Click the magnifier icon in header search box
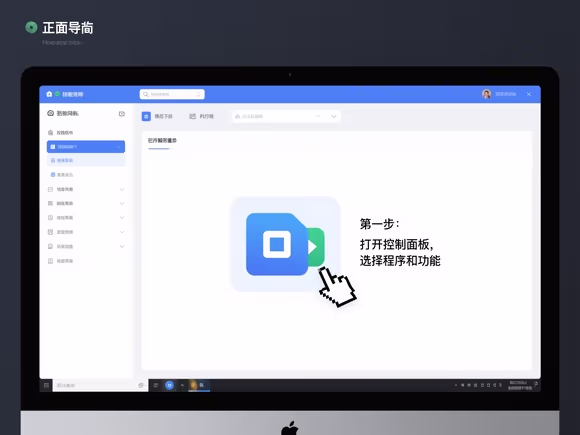 coord(146,94)
